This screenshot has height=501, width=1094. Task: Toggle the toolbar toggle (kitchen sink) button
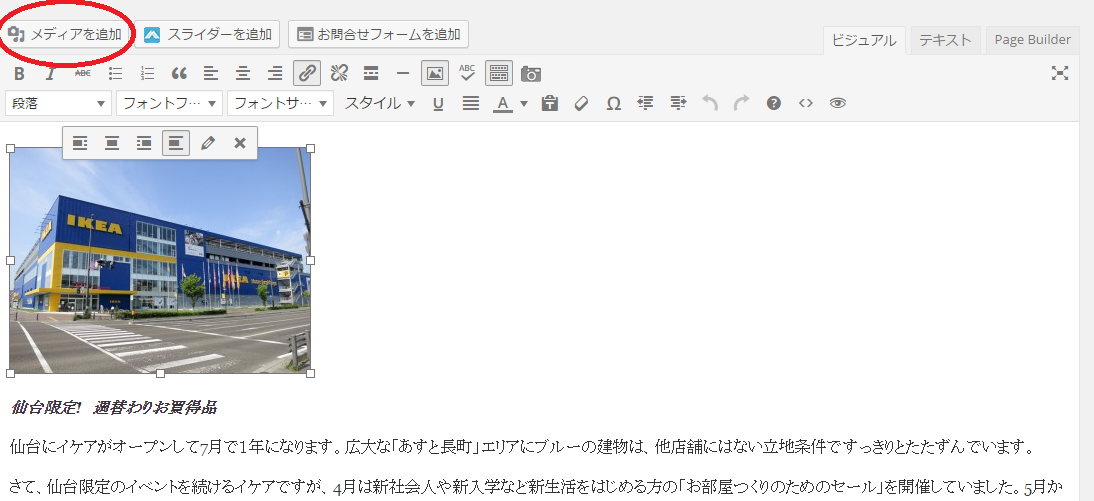click(499, 73)
